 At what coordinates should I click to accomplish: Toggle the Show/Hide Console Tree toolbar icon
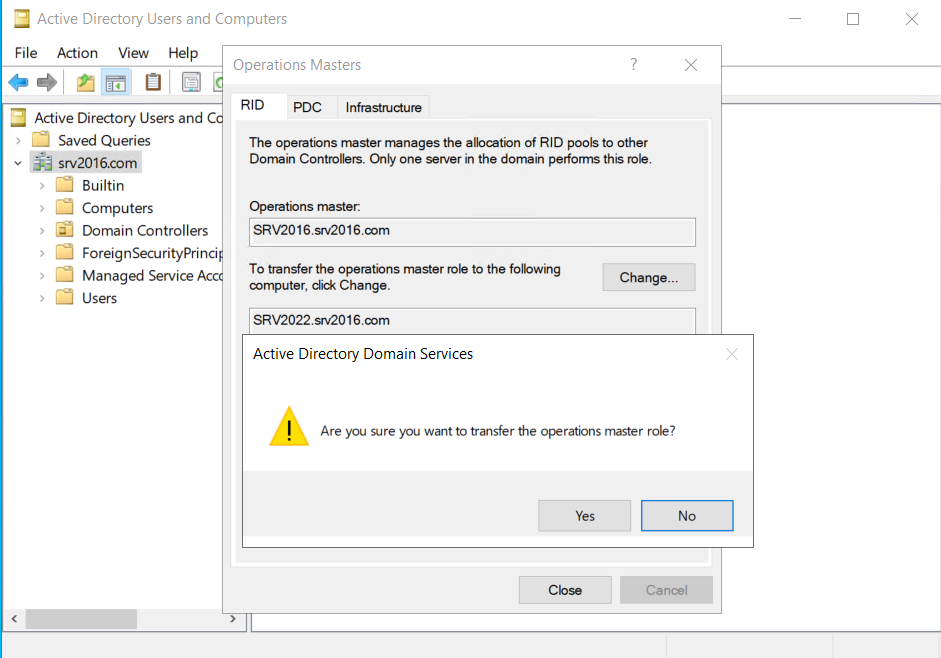pyautogui.click(x=115, y=82)
